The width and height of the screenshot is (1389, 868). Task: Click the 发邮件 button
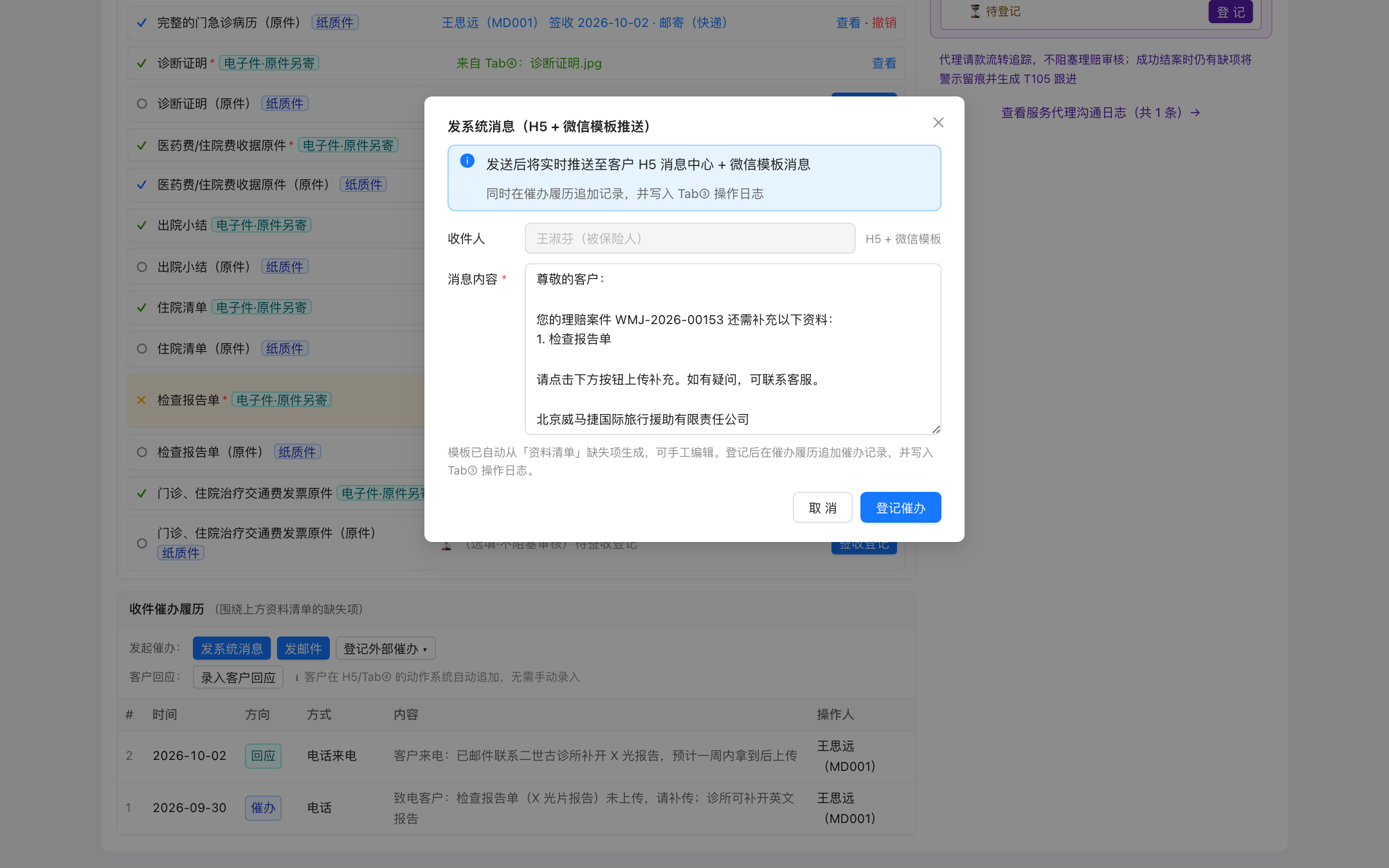pos(303,649)
